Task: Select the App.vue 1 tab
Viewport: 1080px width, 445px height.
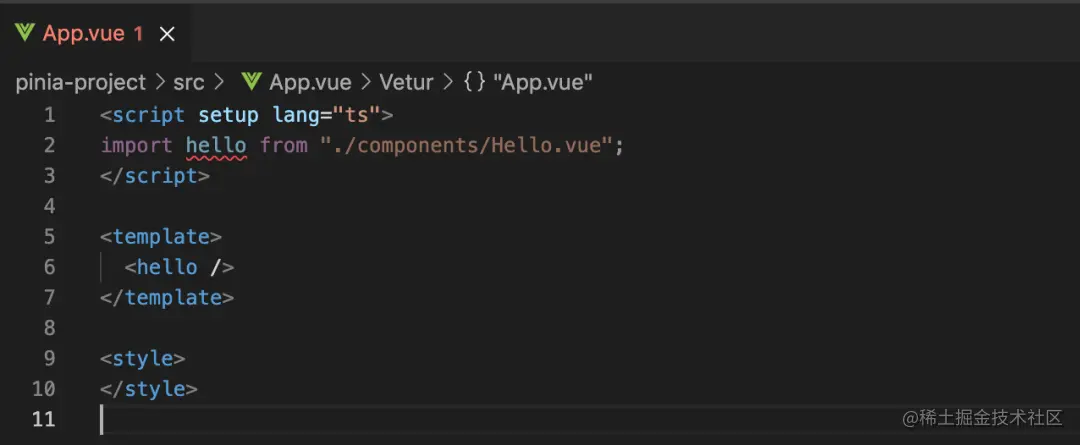Action: [95, 33]
